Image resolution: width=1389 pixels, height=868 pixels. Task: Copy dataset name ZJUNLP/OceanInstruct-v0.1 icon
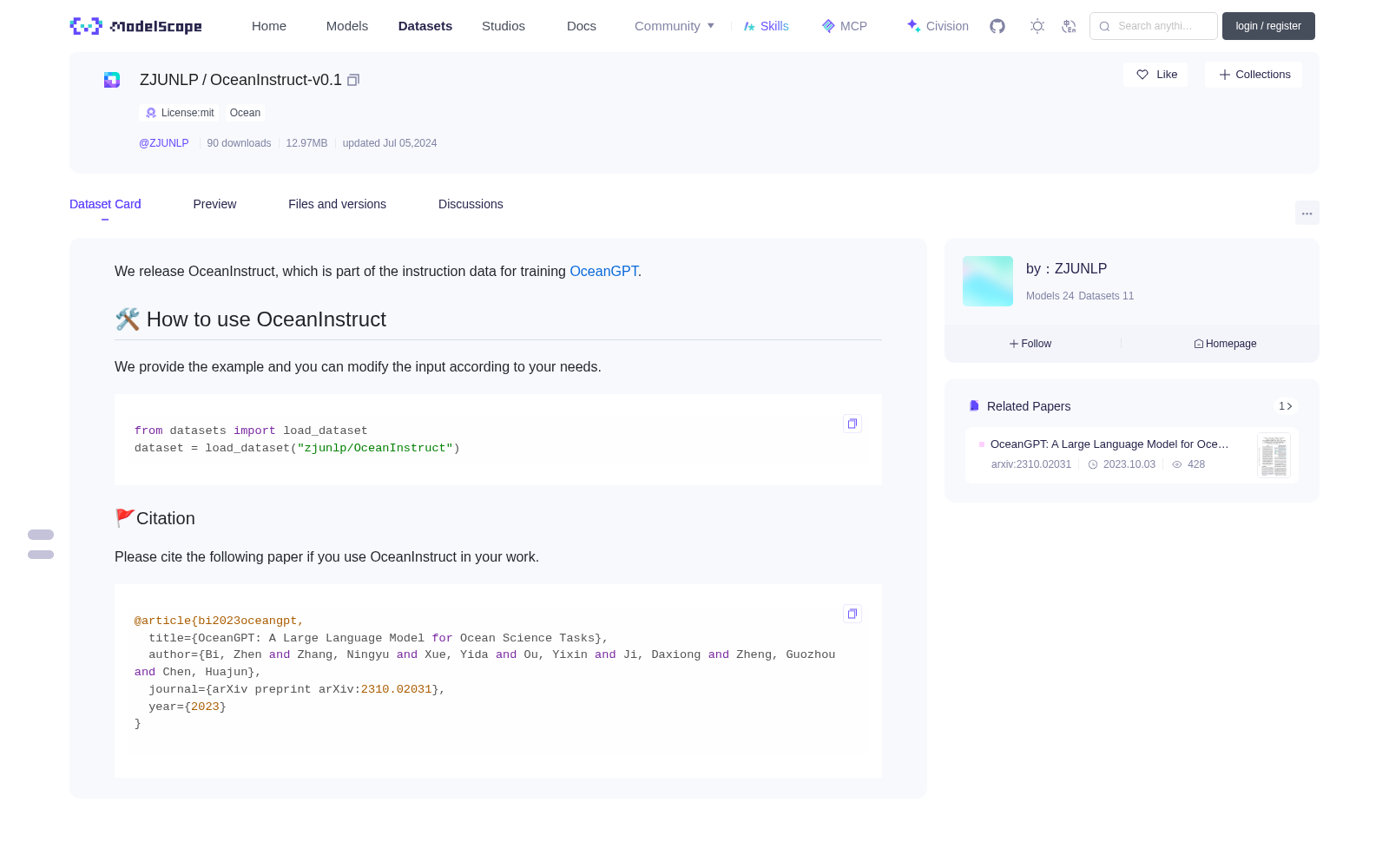click(353, 80)
